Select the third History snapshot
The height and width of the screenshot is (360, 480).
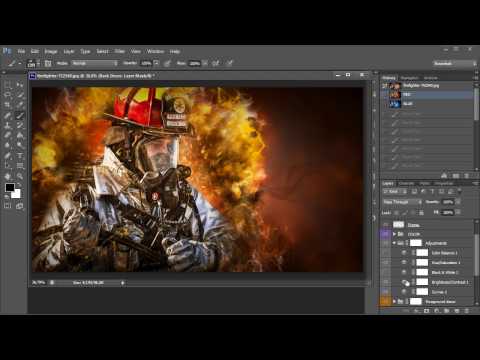428,104
